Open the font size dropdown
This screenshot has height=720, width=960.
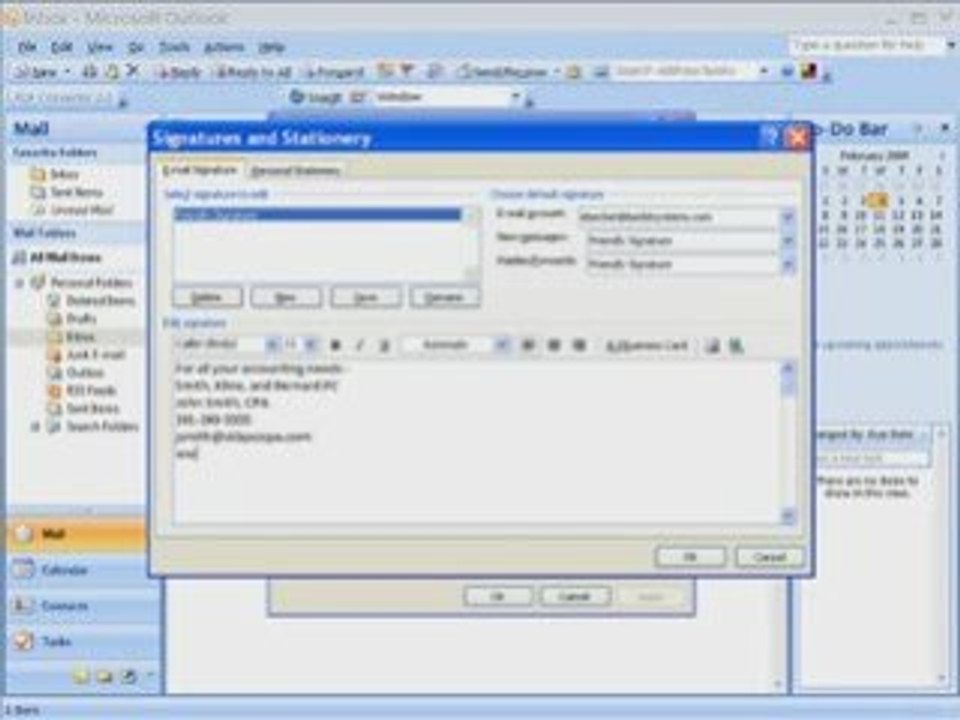[310, 345]
